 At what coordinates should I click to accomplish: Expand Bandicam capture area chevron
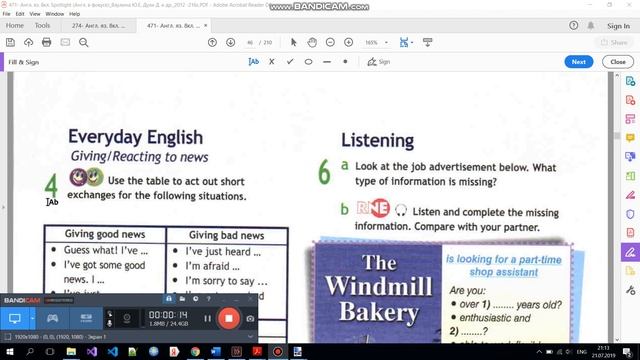[250, 337]
